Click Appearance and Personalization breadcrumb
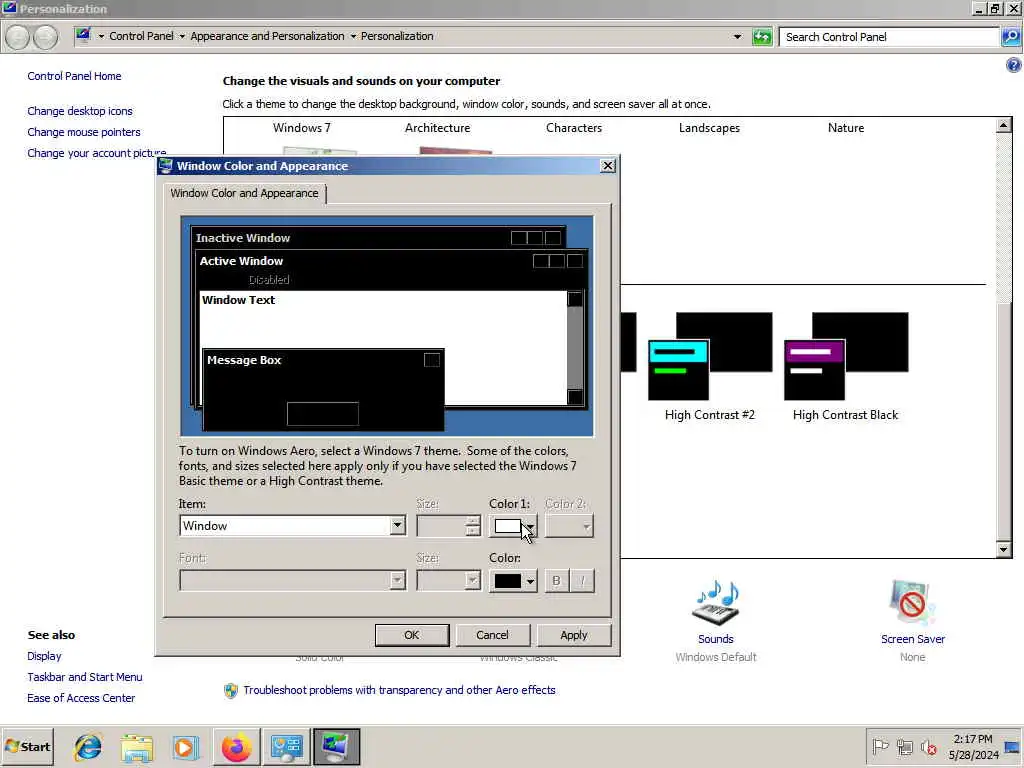 click(x=267, y=36)
